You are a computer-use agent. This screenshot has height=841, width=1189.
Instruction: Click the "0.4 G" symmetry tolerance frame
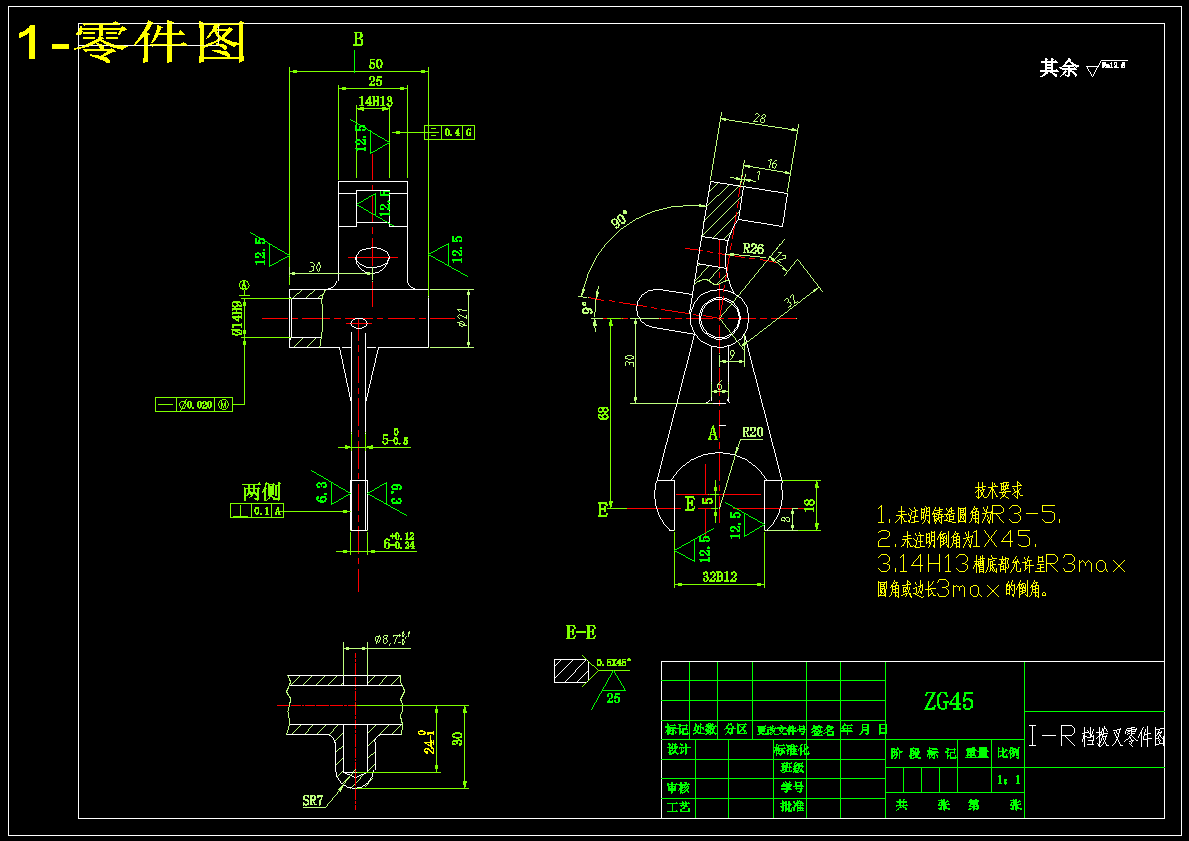[450, 132]
